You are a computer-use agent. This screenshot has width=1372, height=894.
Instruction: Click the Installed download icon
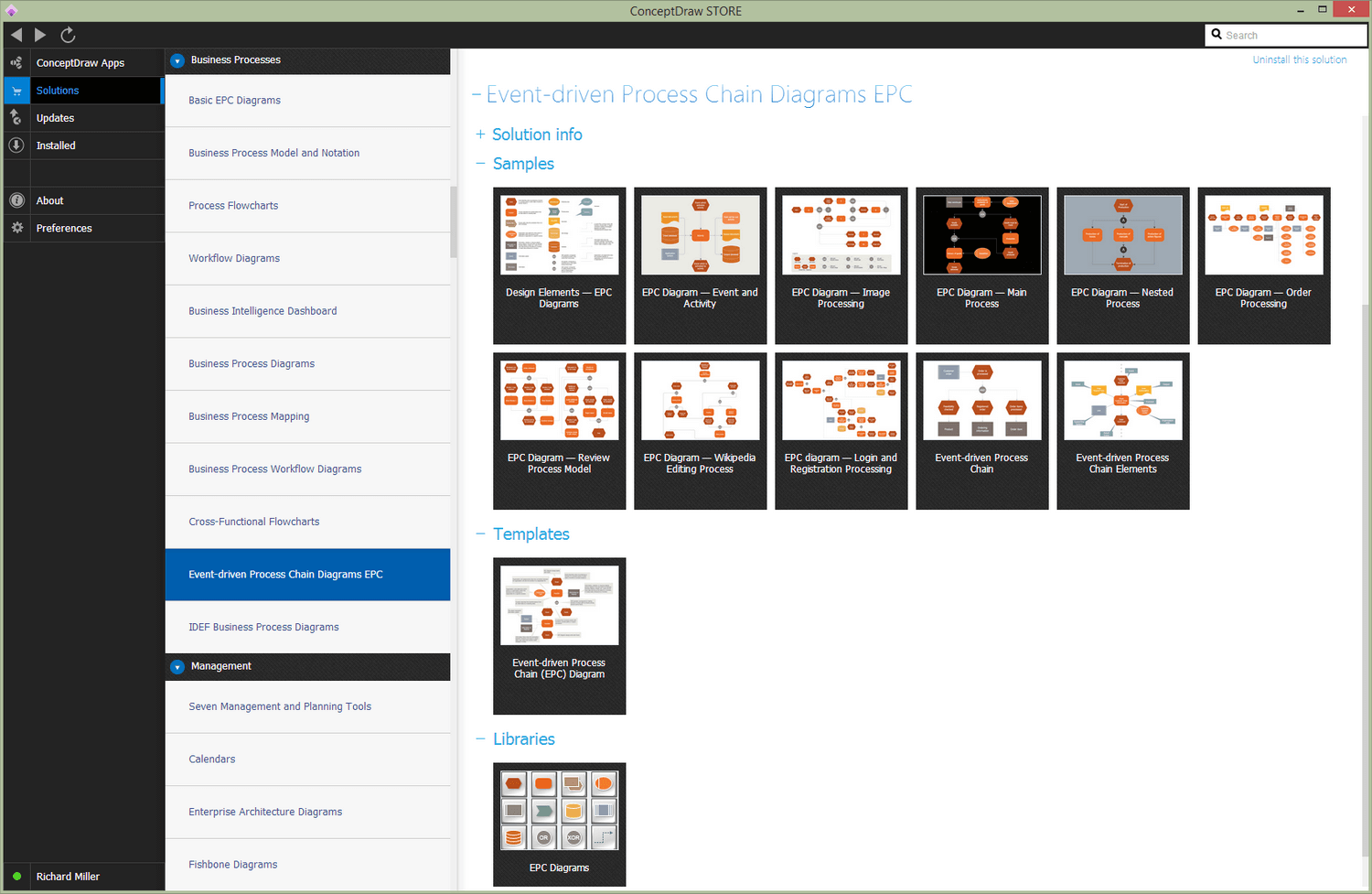pyautogui.click(x=16, y=145)
